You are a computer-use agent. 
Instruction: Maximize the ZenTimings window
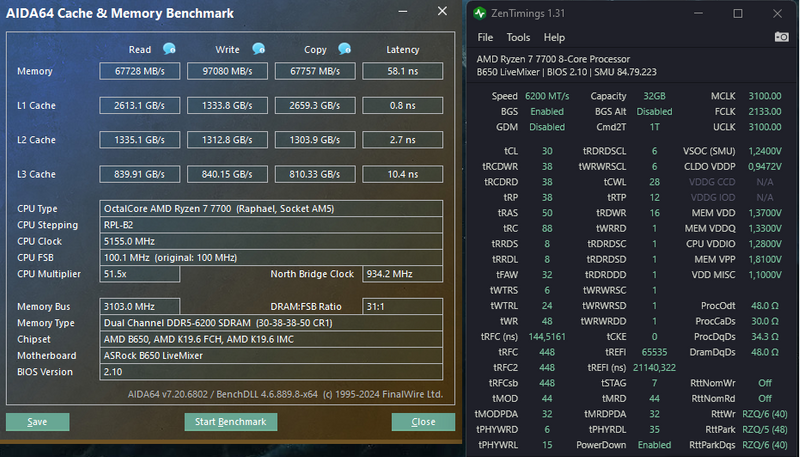click(x=738, y=14)
